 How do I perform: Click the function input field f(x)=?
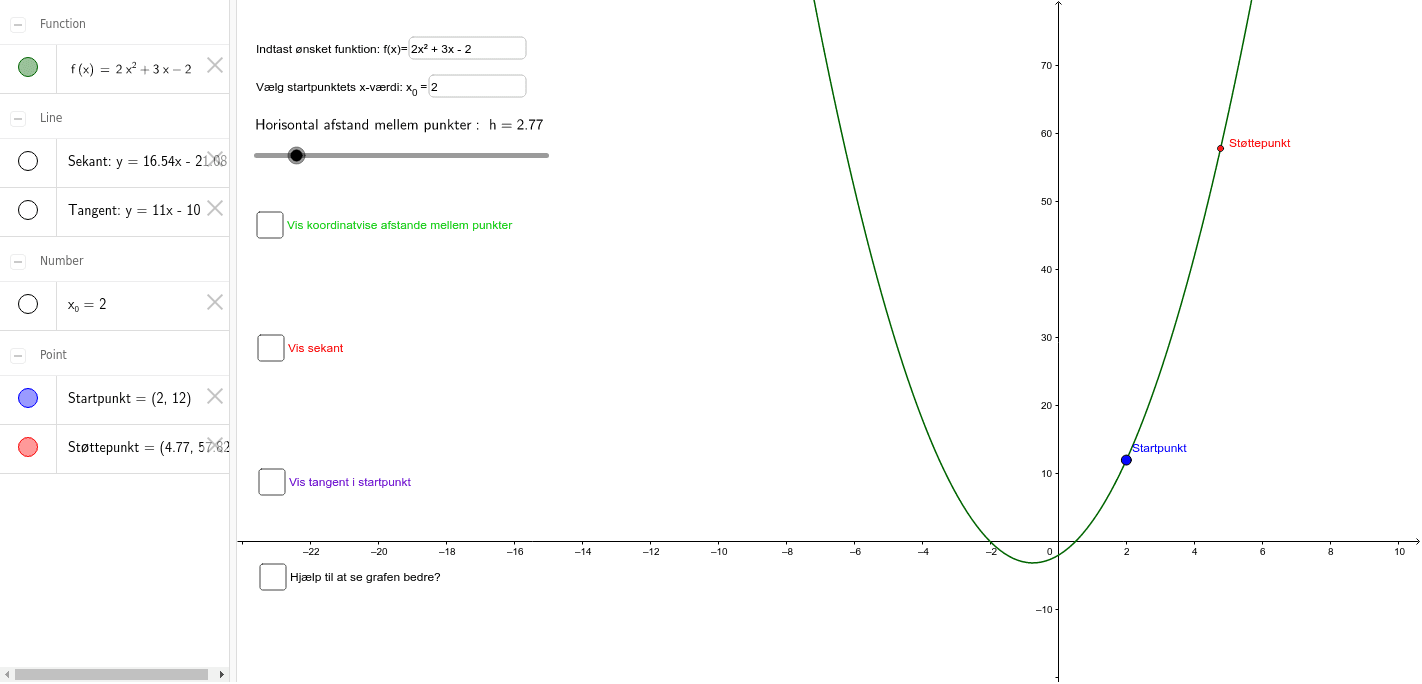467,48
